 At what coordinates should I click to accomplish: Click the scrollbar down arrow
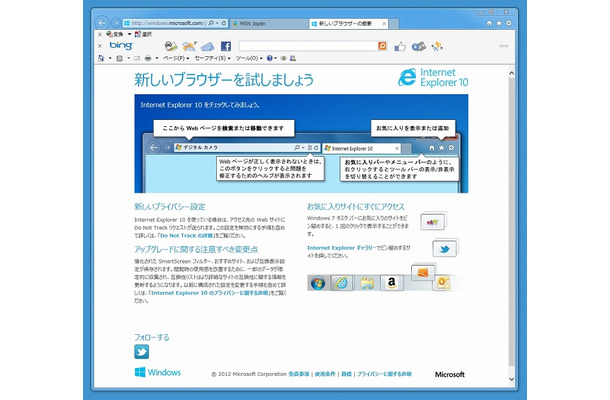(x=512, y=379)
